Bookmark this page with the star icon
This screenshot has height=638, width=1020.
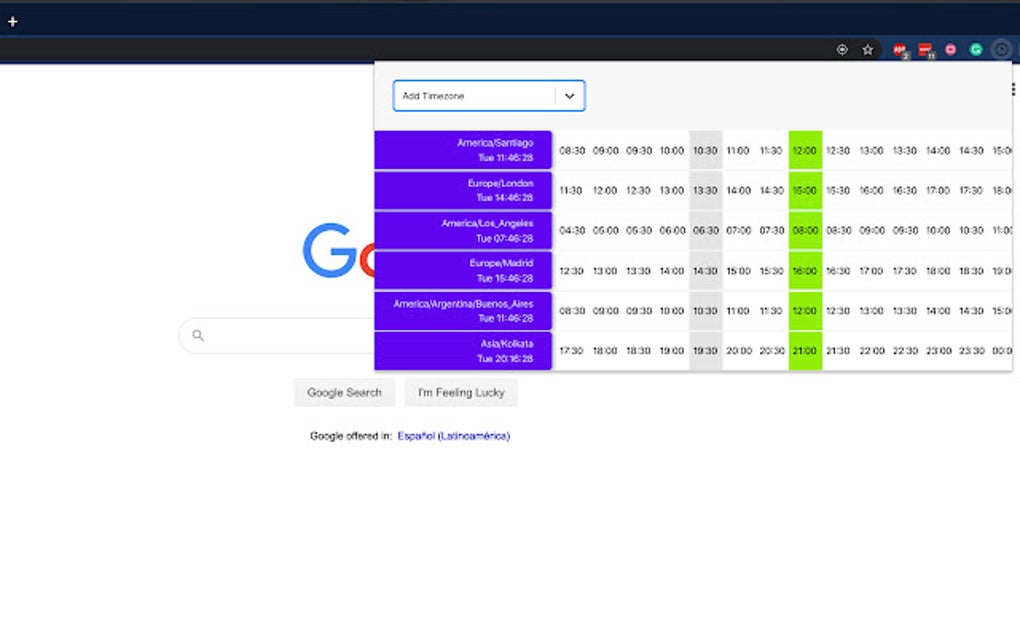tap(866, 49)
